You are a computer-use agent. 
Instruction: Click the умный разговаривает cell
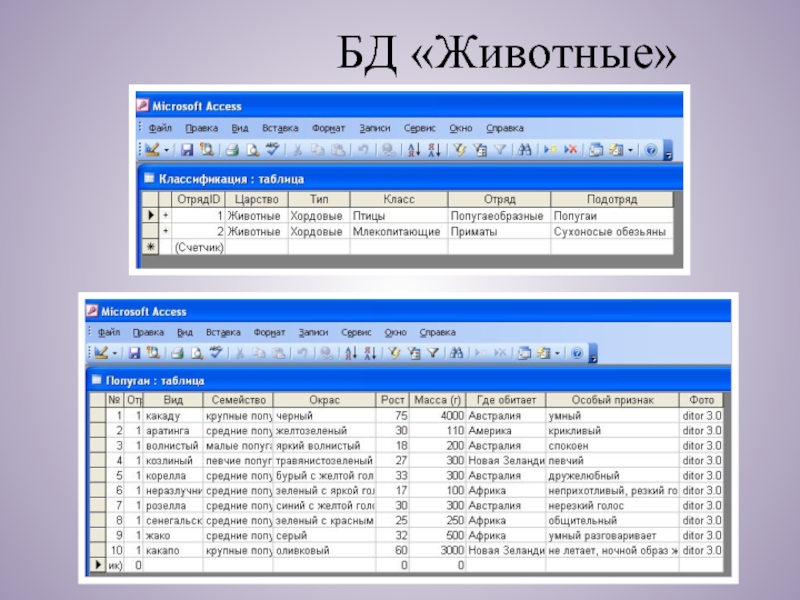pyautogui.click(x=613, y=536)
